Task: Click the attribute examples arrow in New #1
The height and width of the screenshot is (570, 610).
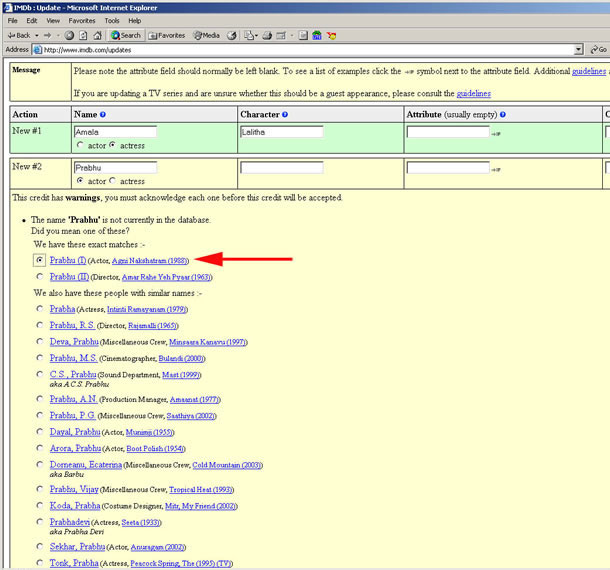Action: click(x=496, y=134)
